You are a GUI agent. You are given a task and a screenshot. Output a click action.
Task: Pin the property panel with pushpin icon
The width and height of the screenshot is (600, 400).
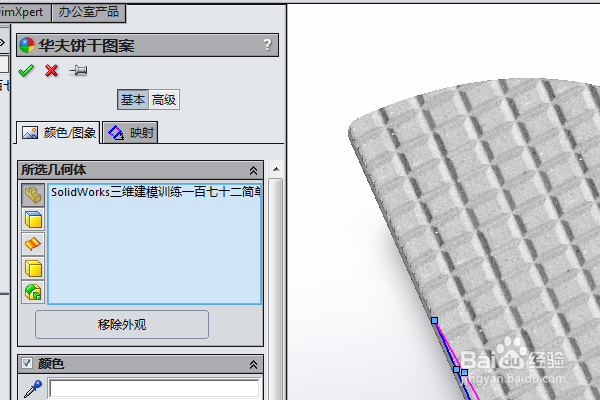click(x=78, y=70)
